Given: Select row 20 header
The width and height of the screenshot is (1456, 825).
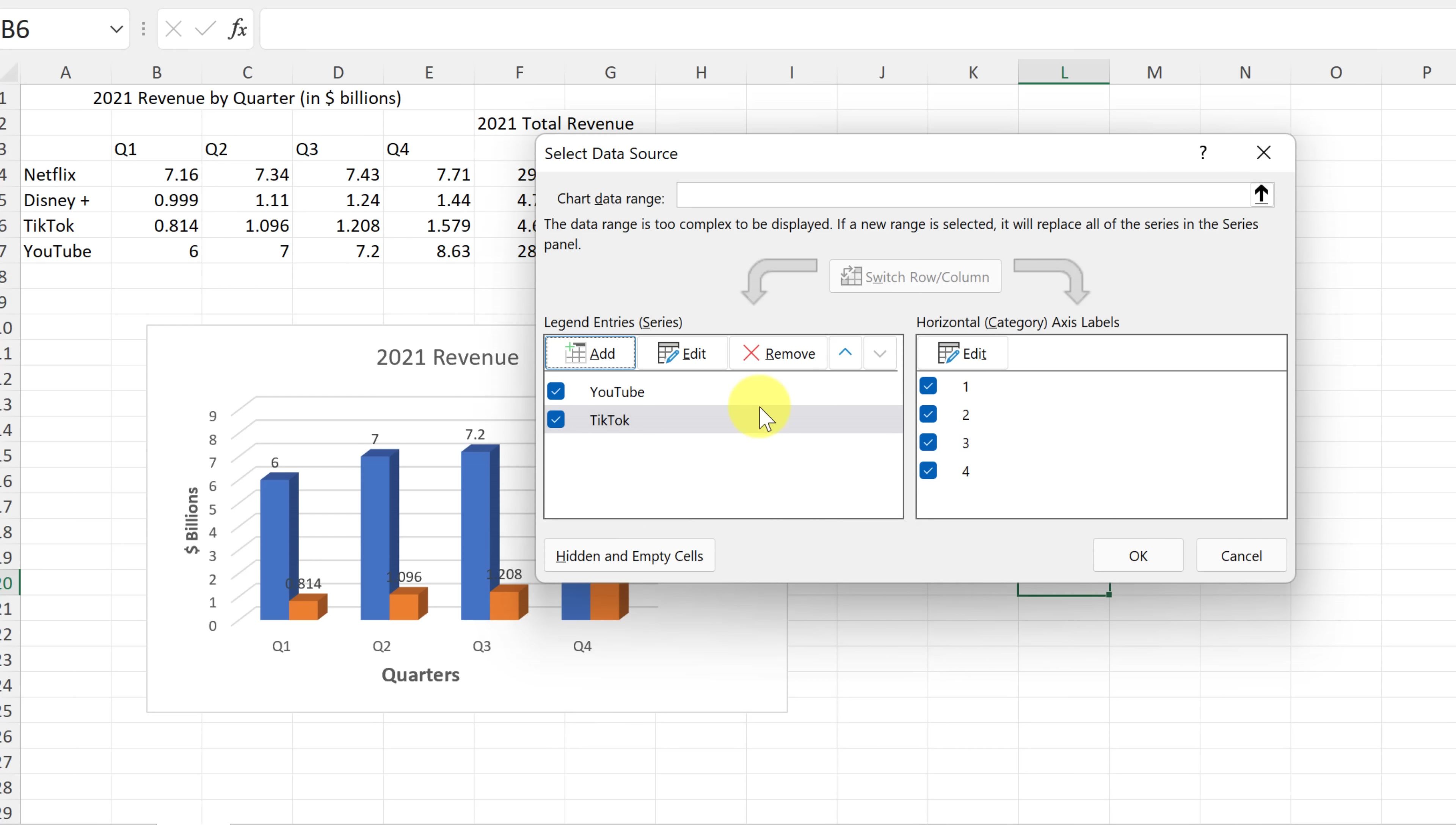Looking at the screenshot, I should [9, 582].
